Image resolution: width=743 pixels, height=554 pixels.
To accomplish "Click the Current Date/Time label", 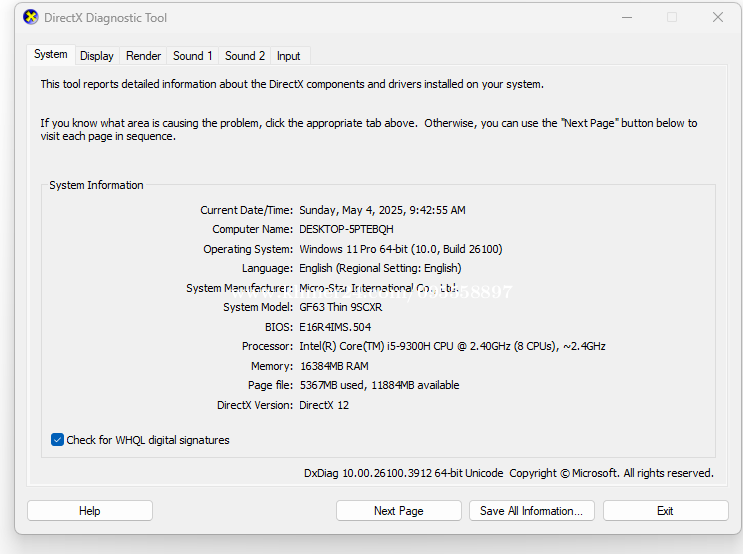I will pyautogui.click(x=246, y=210).
